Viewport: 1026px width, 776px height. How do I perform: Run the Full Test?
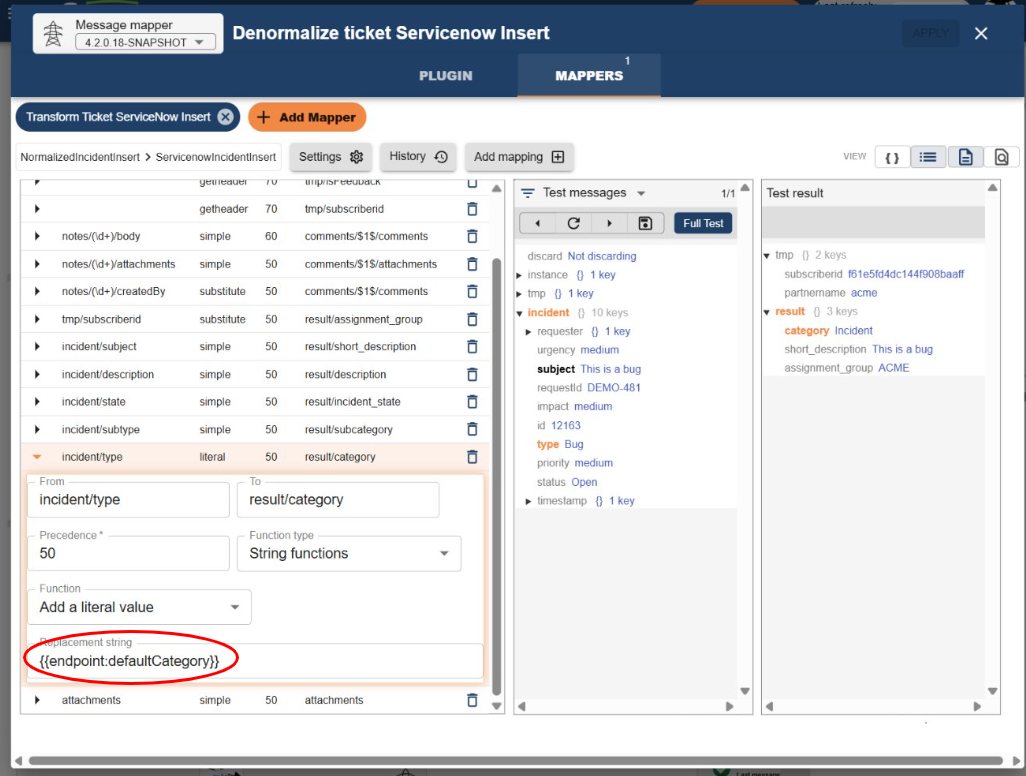click(x=703, y=223)
